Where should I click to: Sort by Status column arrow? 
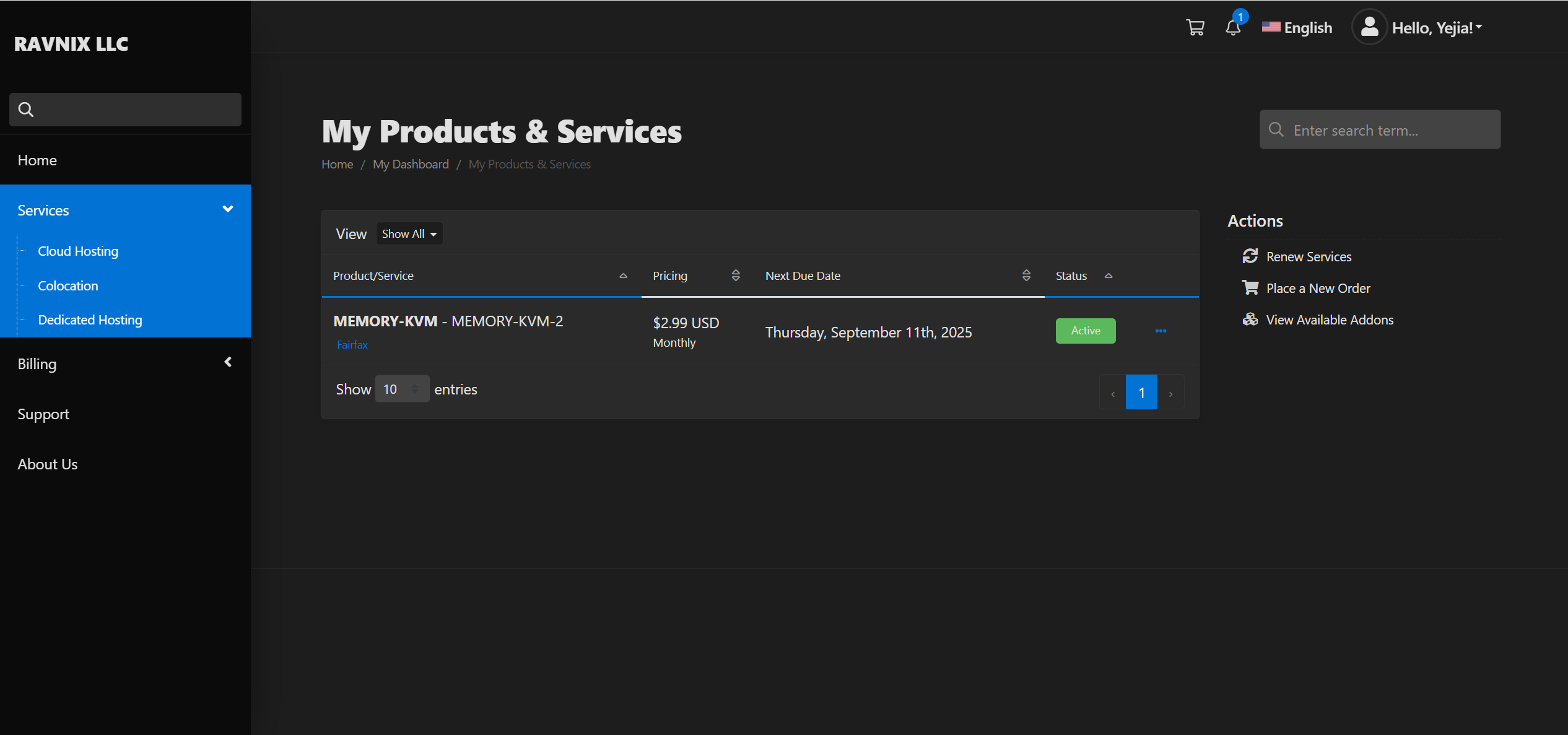(1108, 276)
